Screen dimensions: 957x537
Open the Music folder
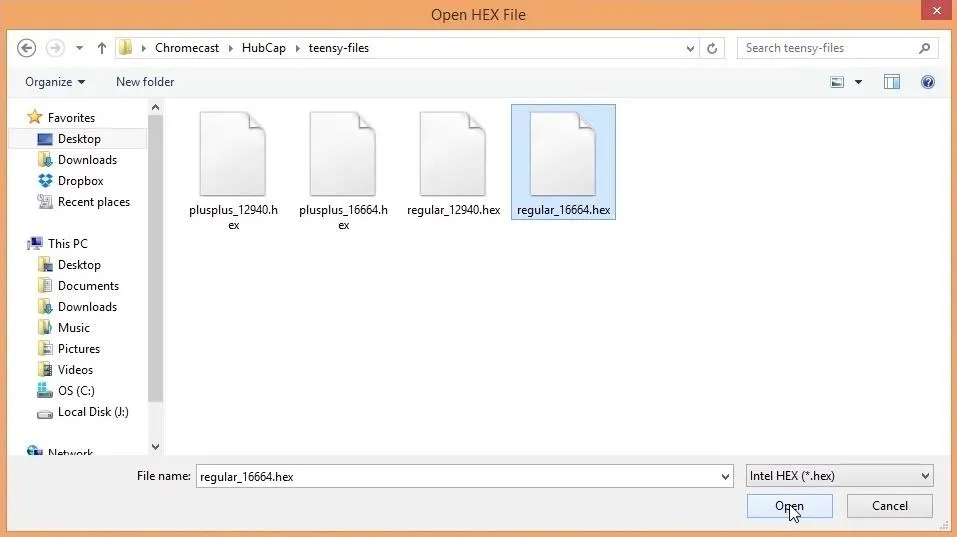74,328
